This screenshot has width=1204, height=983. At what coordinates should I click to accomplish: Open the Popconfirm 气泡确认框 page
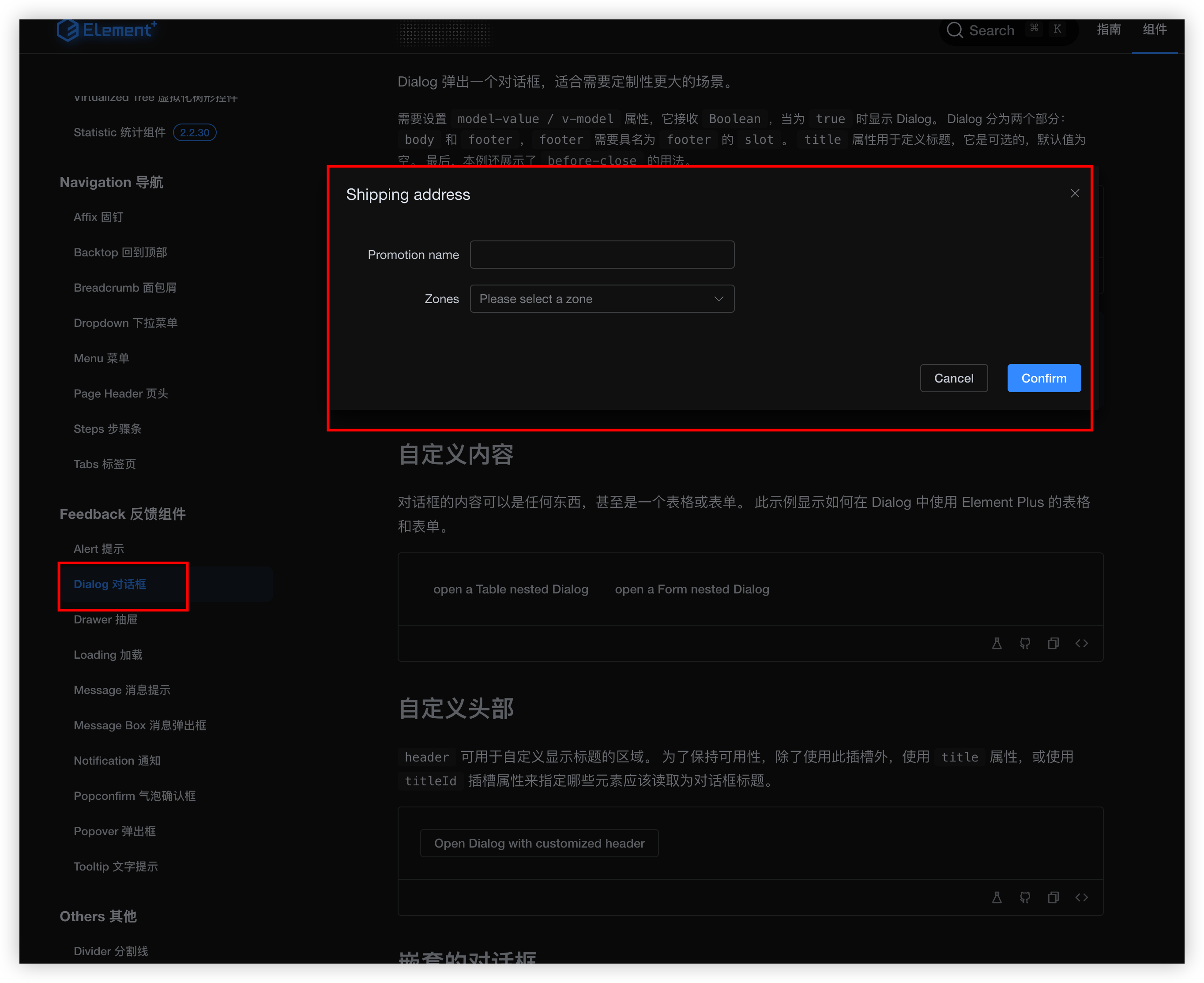pos(134,795)
